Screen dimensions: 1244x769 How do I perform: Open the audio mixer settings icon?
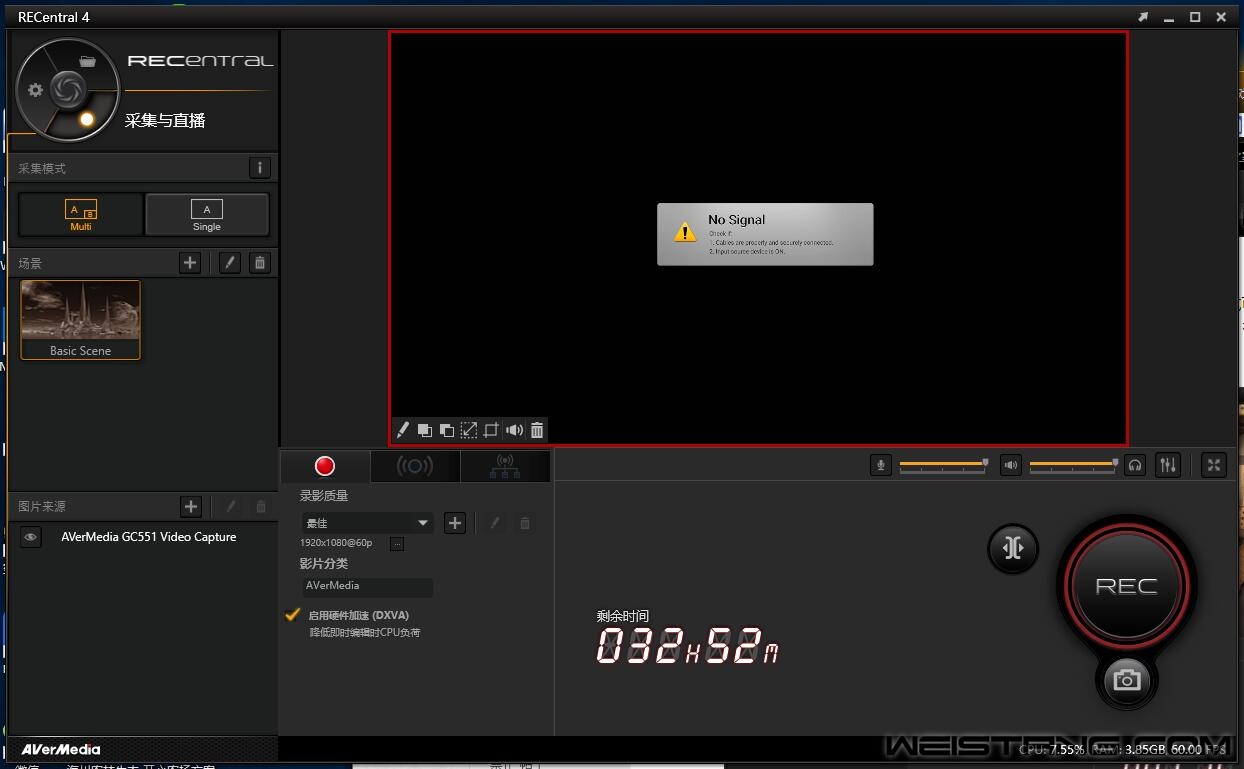tap(1167, 465)
